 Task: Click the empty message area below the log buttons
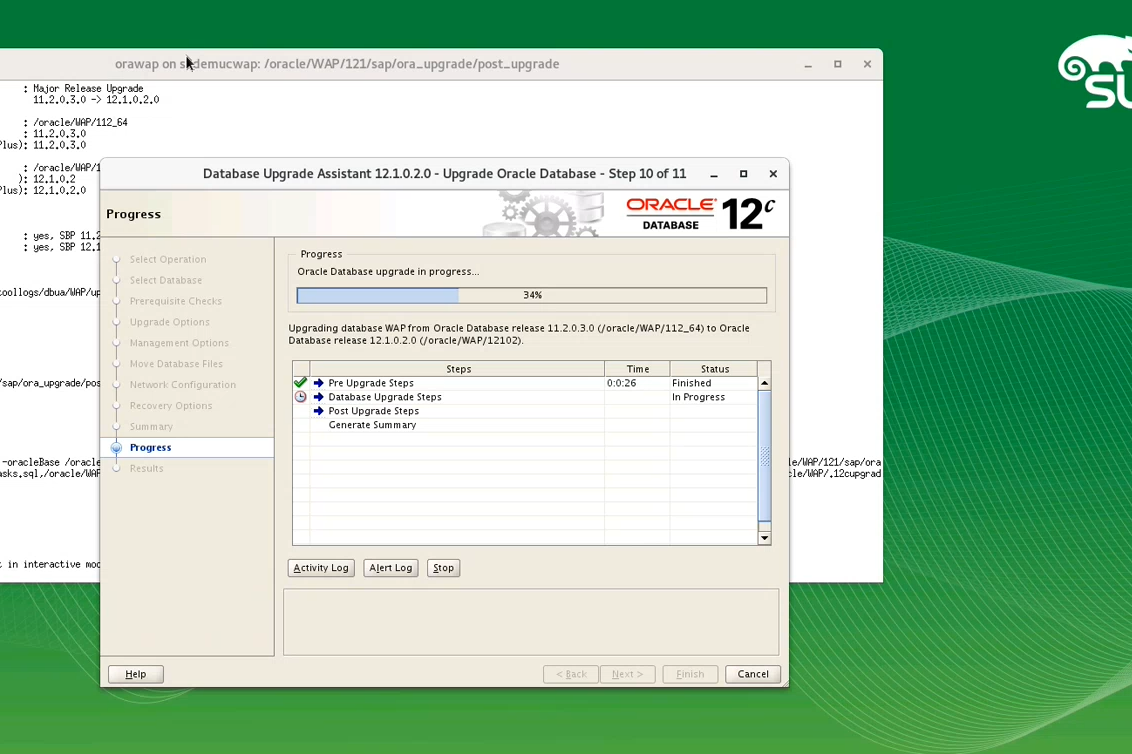(x=531, y=622)
